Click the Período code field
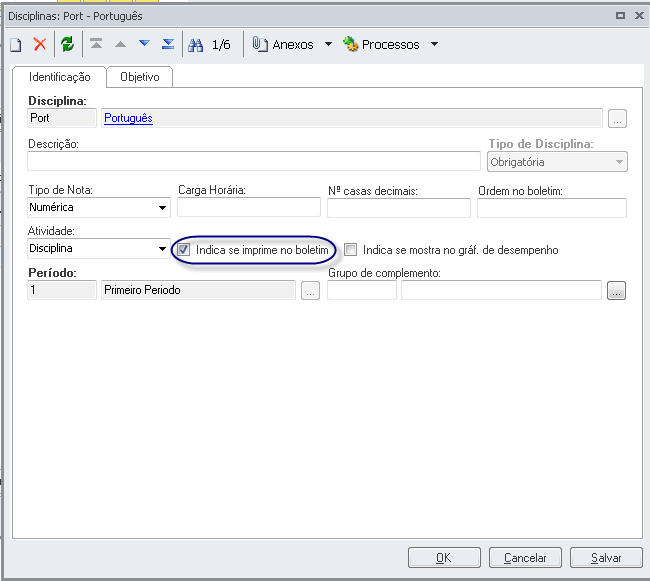This screenshot has width=650, height=581. pos(62,290)
